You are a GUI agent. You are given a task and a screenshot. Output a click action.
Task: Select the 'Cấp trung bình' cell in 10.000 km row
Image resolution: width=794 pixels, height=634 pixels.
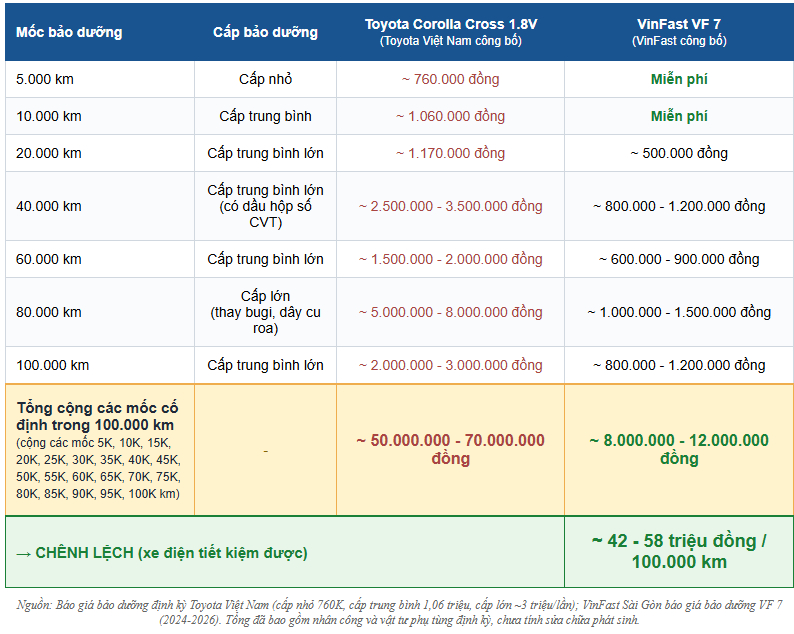pyautogui.click(x=265, y=116)
